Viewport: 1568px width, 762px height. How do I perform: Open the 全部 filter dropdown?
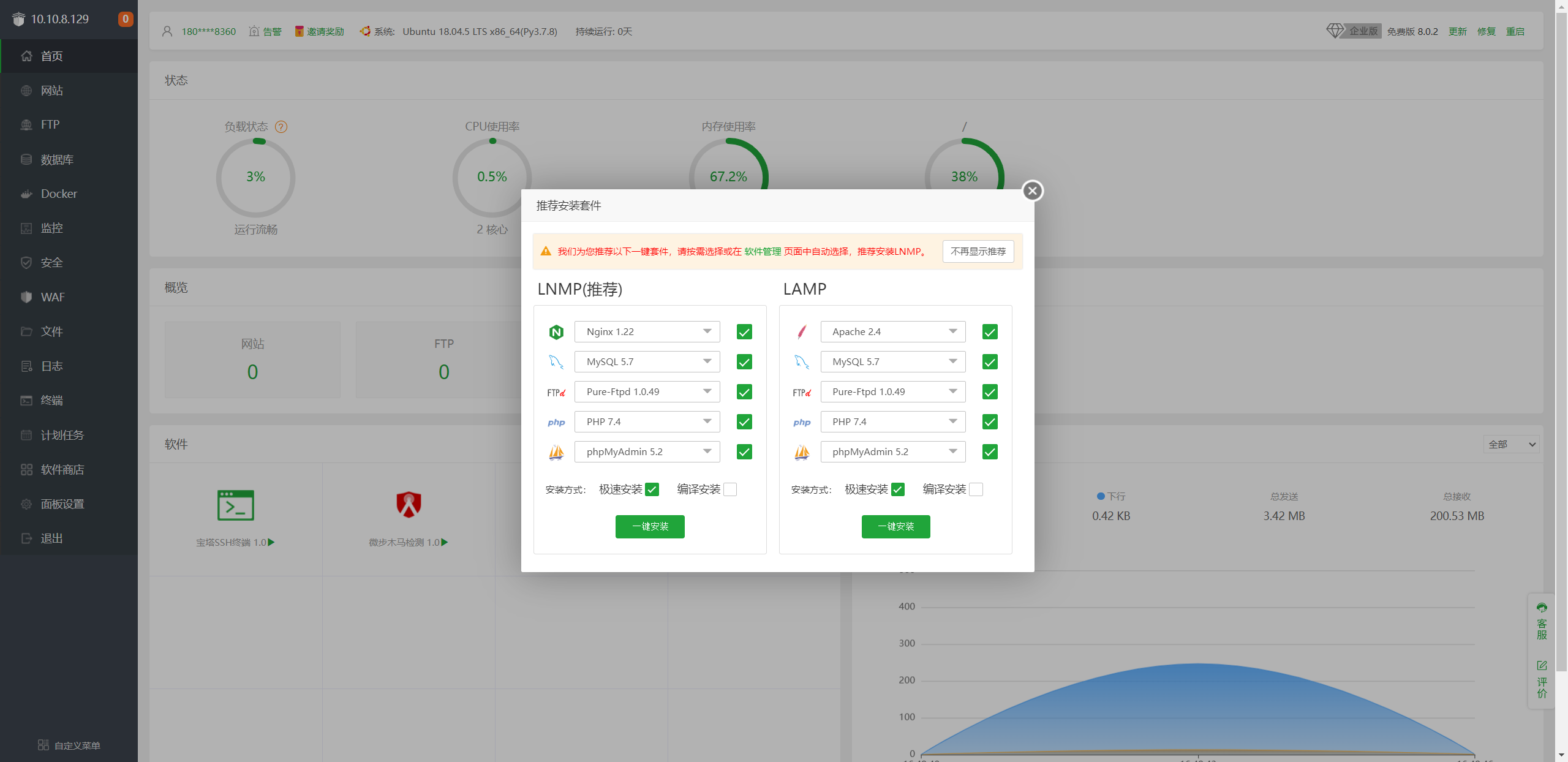pyautogui.click(x=1511, y=444)
